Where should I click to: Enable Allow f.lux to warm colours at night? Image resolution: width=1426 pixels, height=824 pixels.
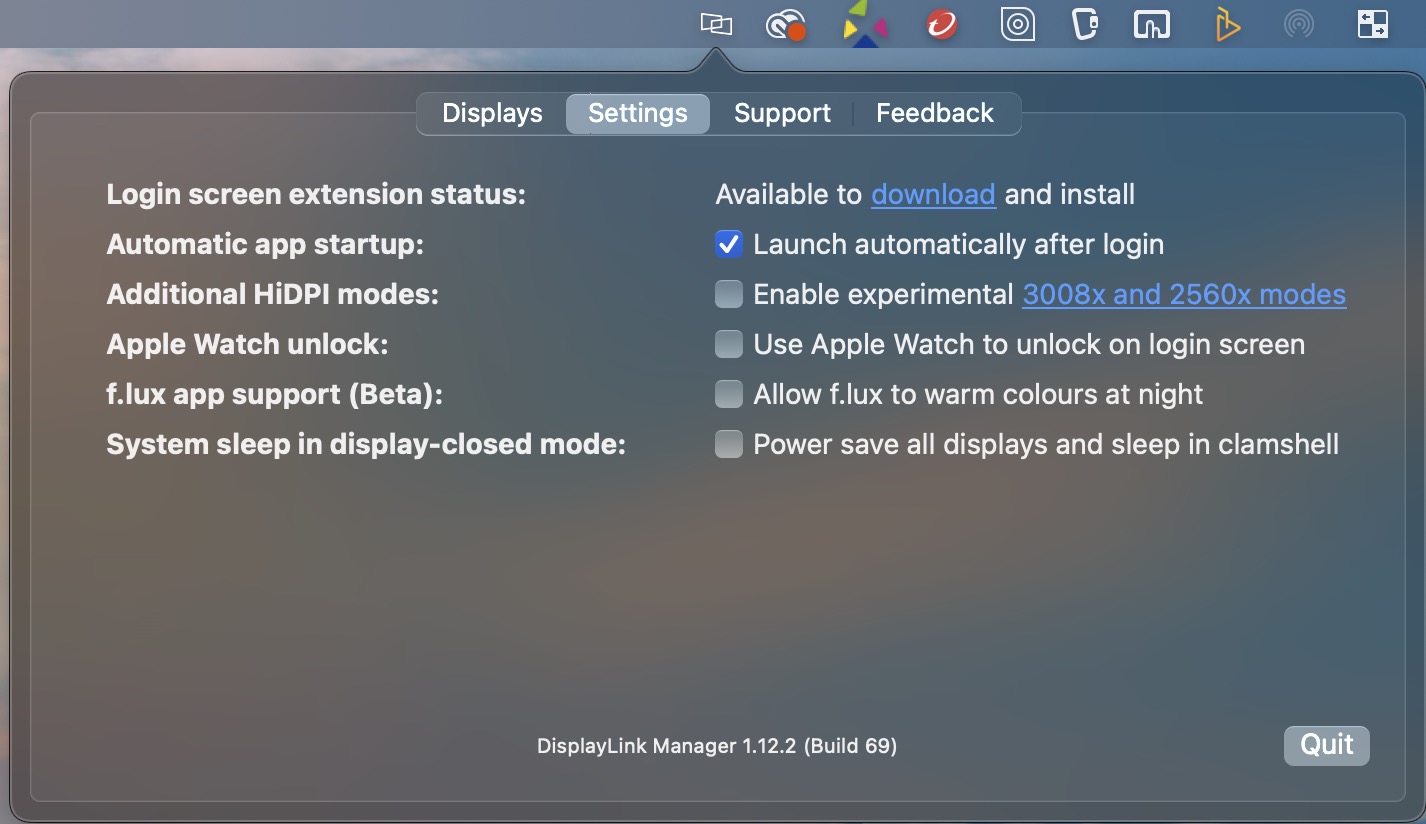tap(729, 393)
